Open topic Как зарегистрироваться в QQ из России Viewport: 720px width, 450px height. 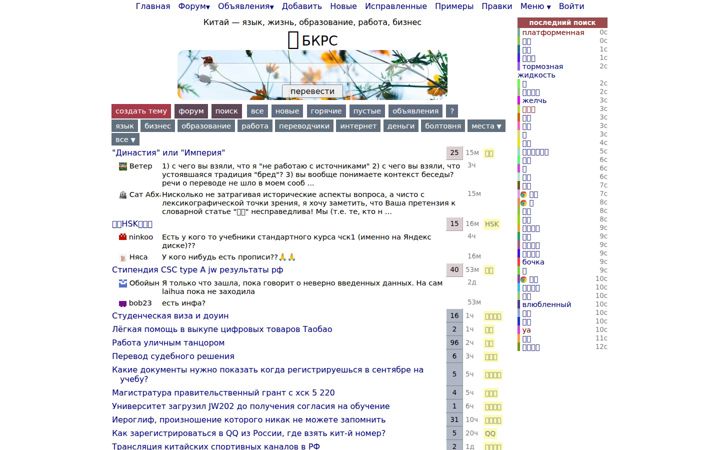(x=248, y=433)
